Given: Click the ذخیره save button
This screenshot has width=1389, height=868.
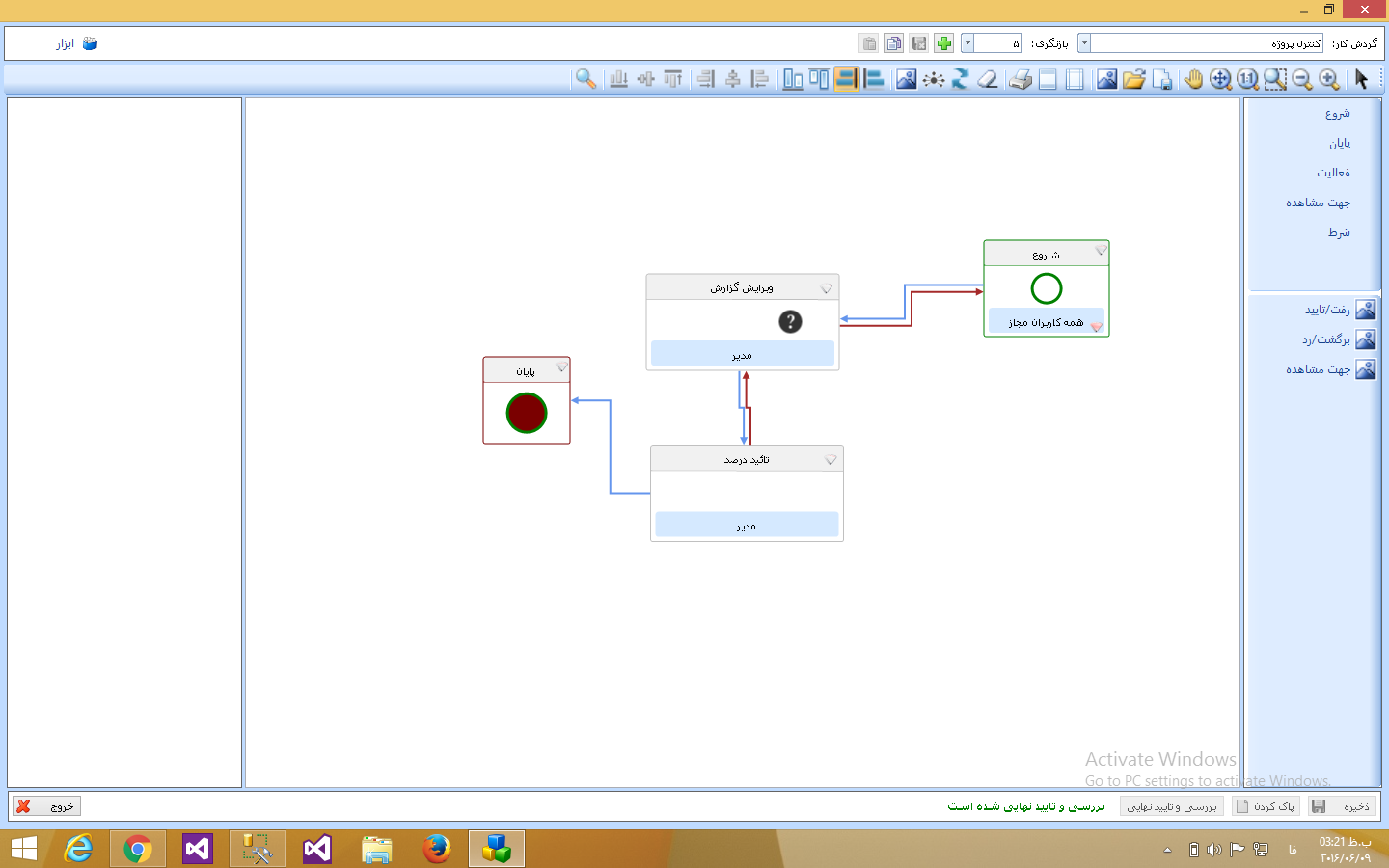Looking at the screenshot, I should pyautogui.click(x=1343, y=806).
